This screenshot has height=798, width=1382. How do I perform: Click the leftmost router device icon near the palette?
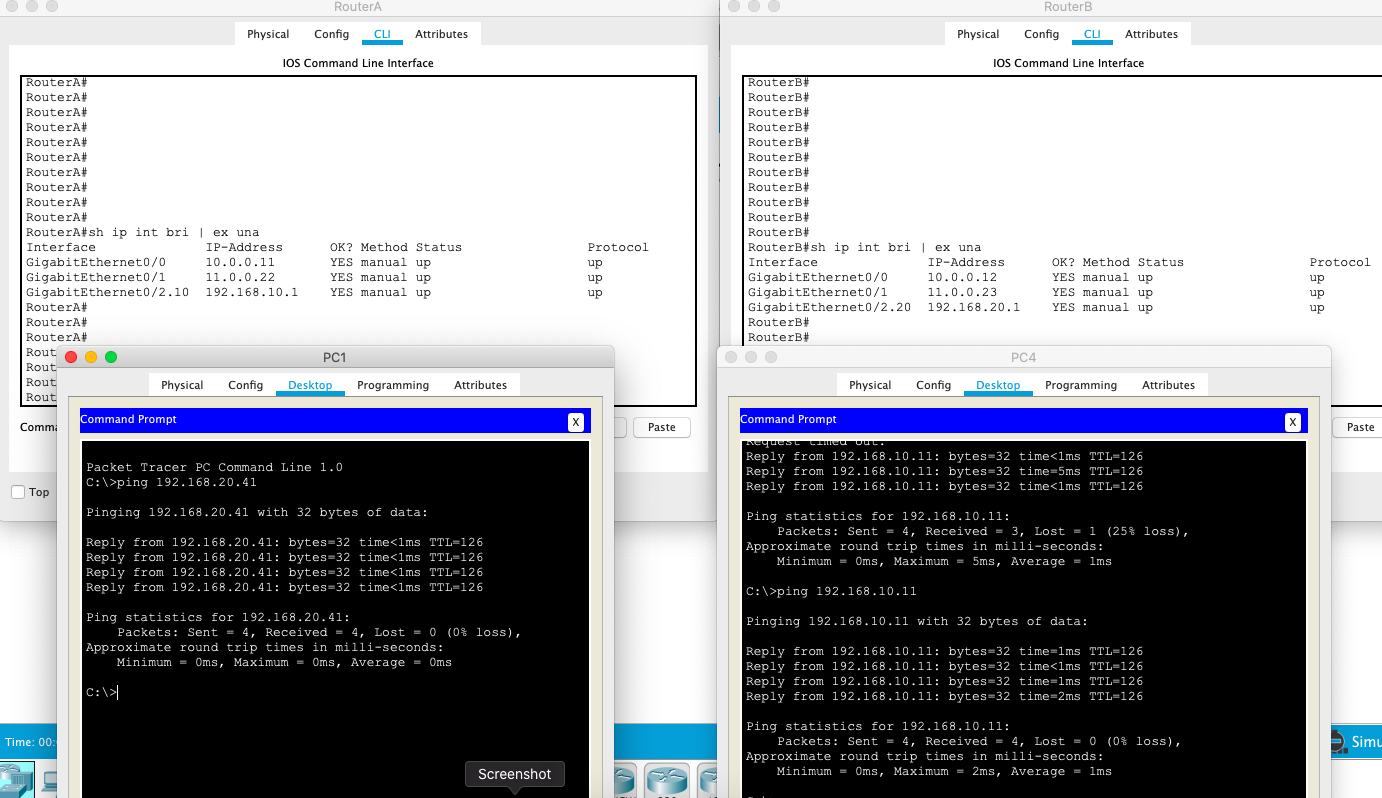tap(624, 780)
